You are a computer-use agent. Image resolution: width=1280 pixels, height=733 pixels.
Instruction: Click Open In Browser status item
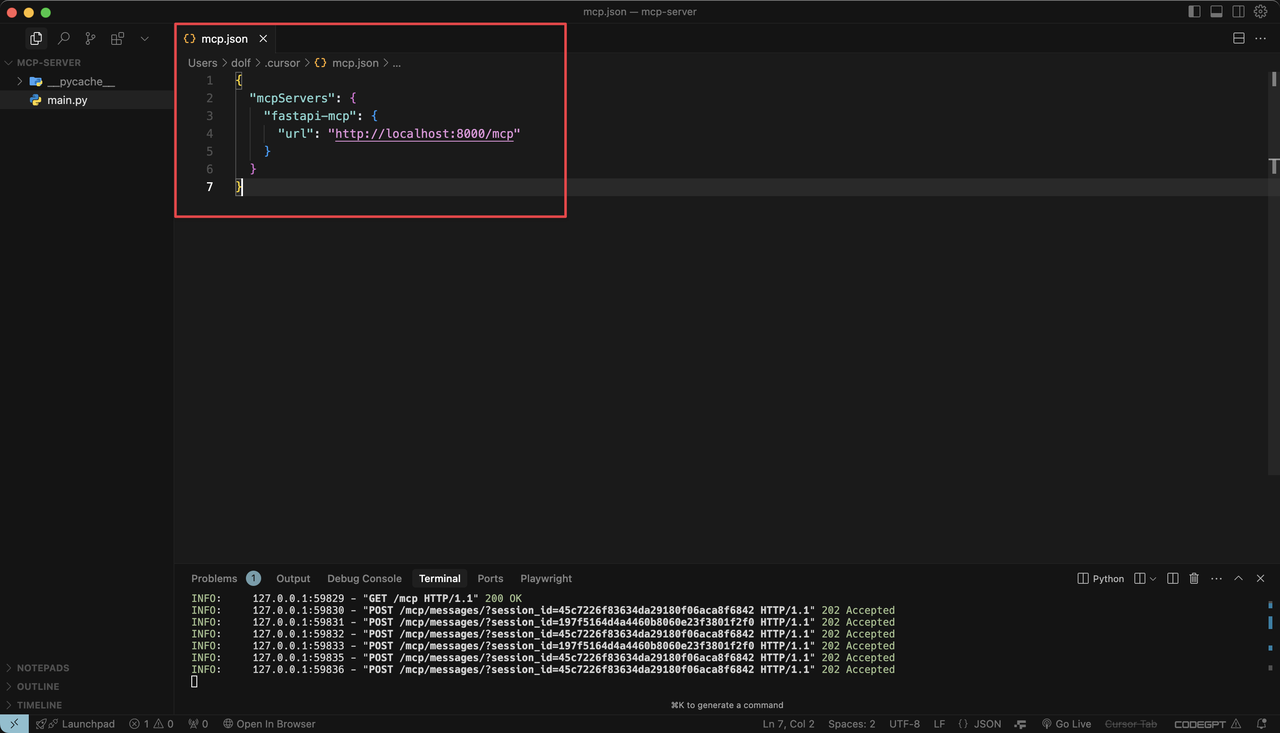269,723
